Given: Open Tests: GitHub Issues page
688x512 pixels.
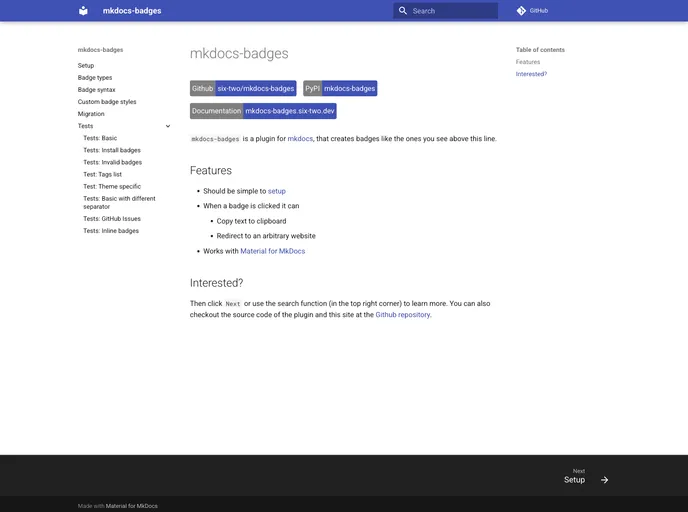Looking at the screenshot, I should [112, 218].
